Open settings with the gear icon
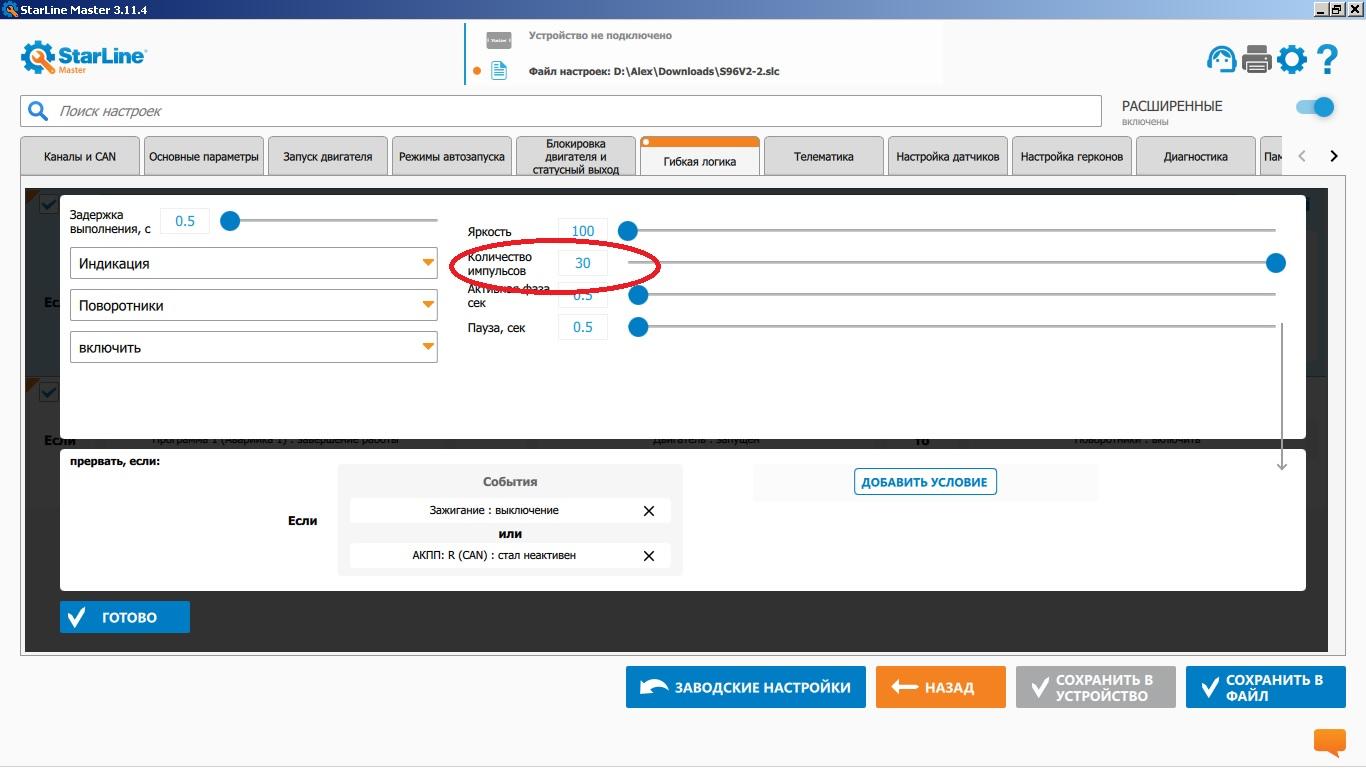1366x773 pixels. tap(1292, 60)
